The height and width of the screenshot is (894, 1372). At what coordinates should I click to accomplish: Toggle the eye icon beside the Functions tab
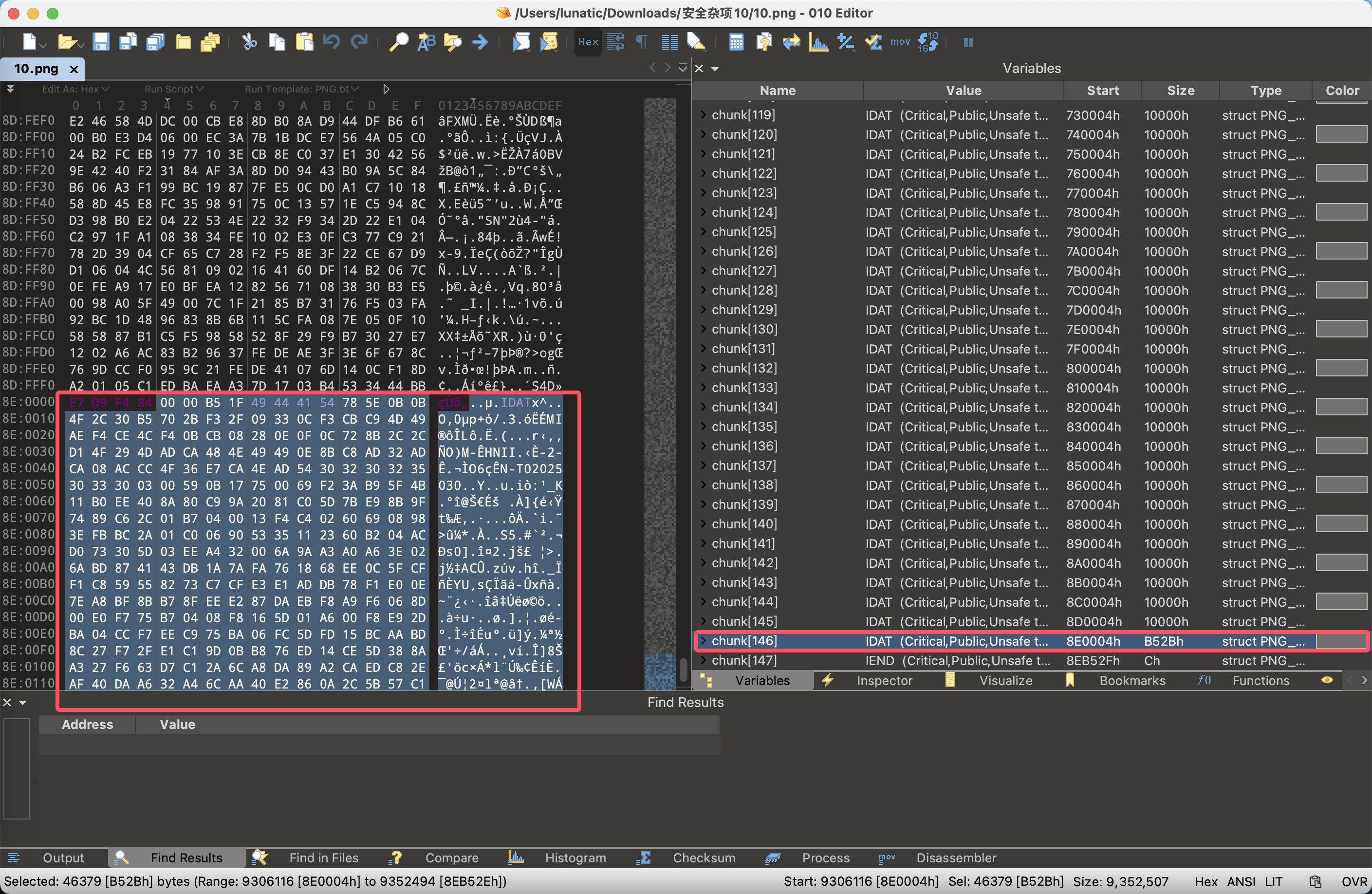1326,680
